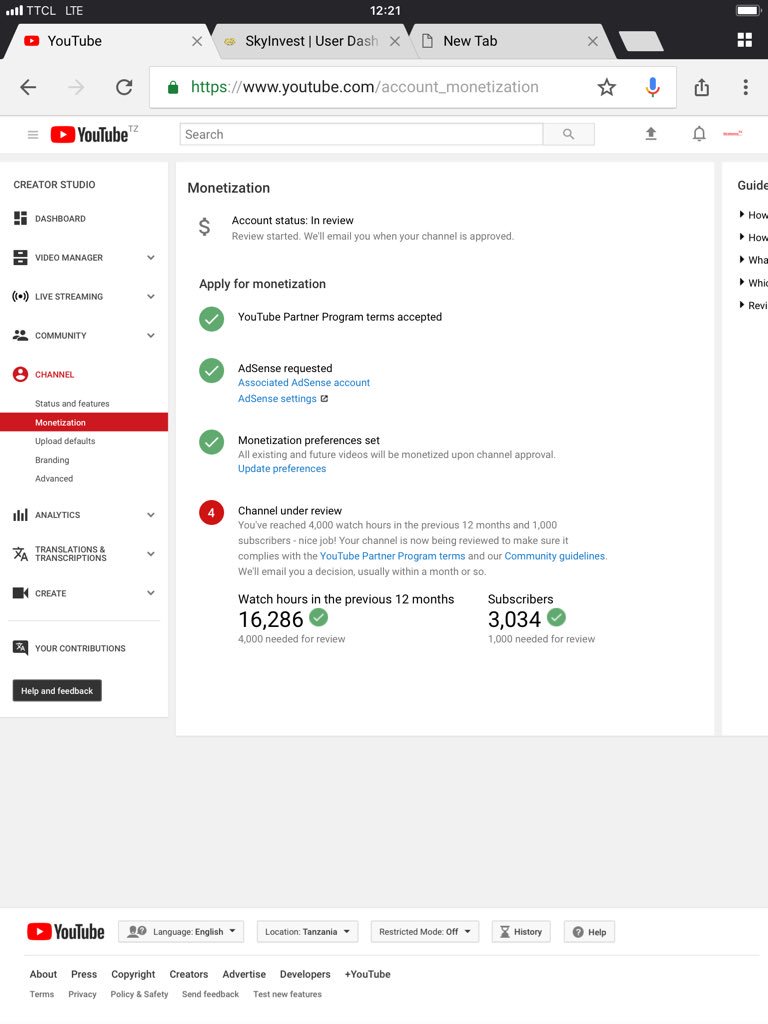Open the tab grid overview icon
The height and width of the screenshot is (1024, 768).
744,40
